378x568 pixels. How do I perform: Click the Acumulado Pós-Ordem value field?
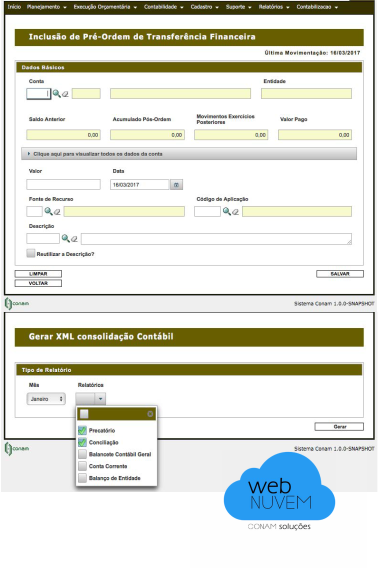coord(148,135)
